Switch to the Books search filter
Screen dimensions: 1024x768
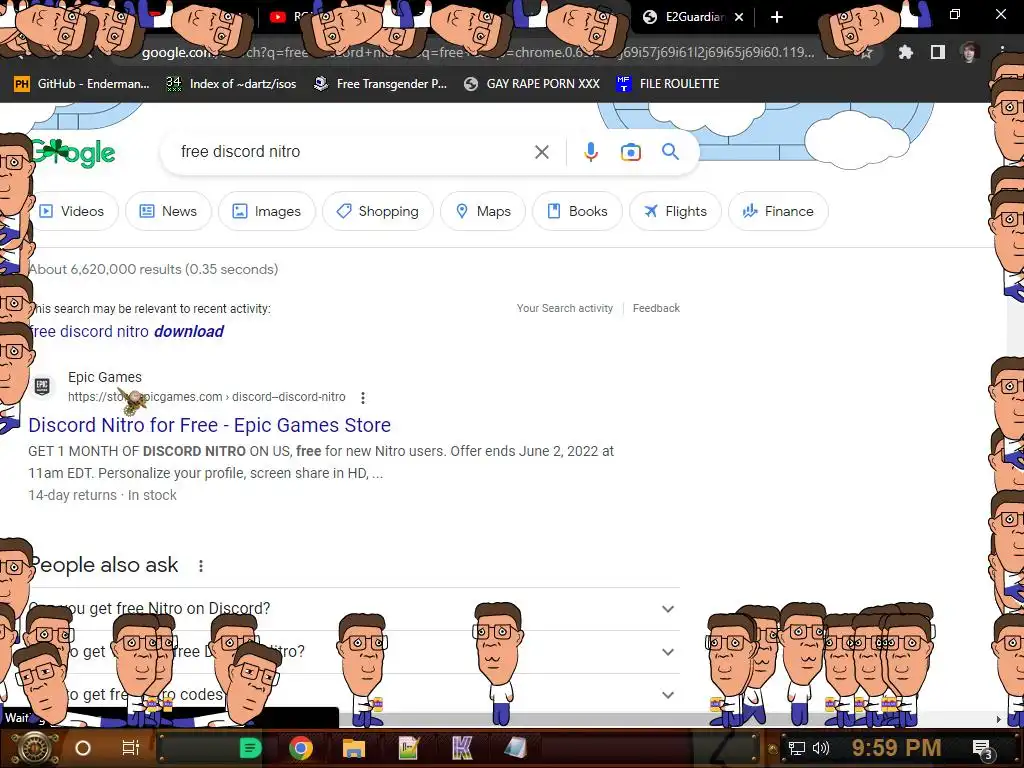[x=577, y=211]
